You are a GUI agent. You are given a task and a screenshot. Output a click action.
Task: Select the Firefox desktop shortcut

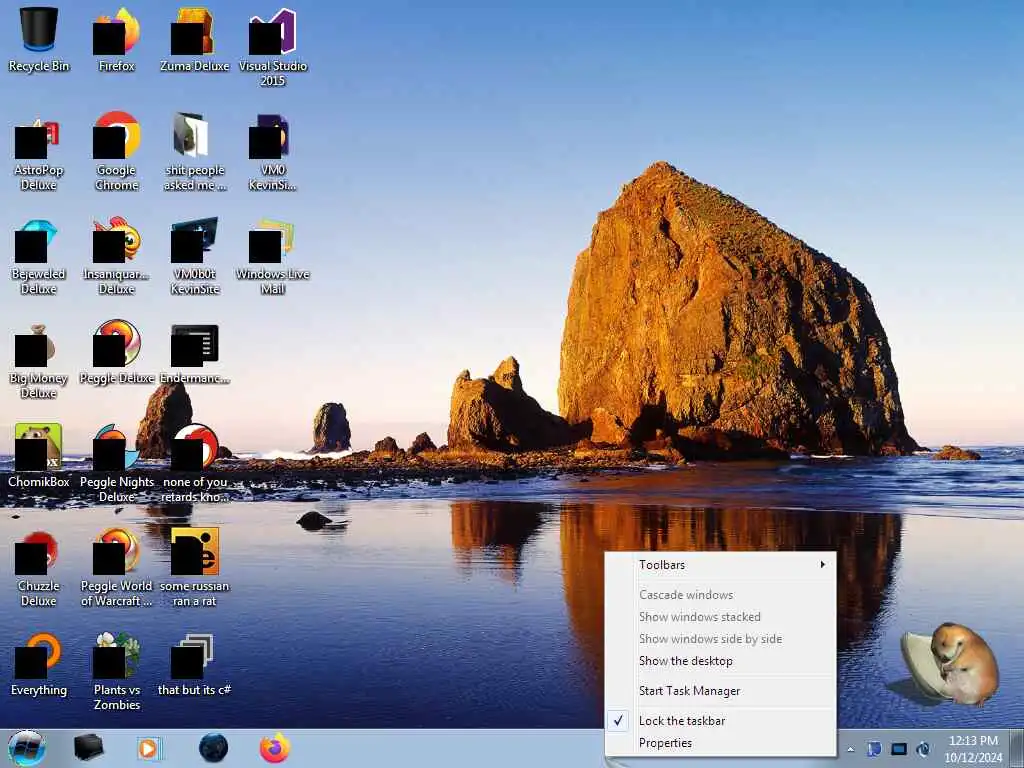click(x=117, y=39)
